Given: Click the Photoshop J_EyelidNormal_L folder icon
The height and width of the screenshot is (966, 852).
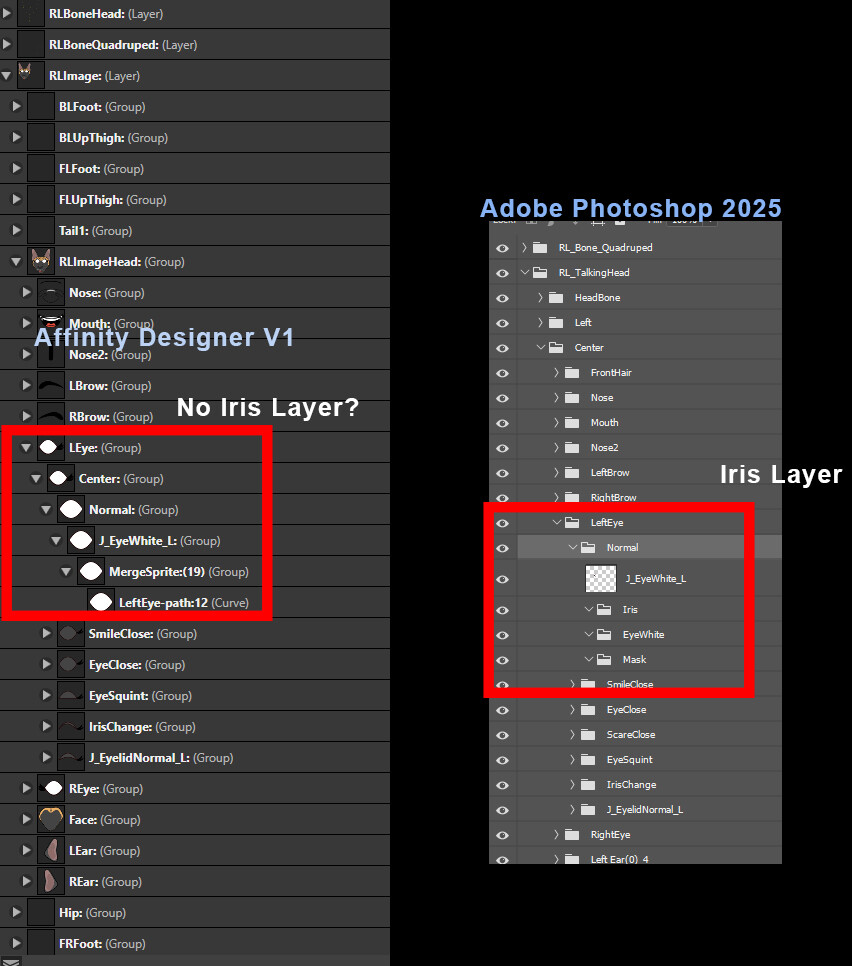Looking at the screenshot, I should pos(588,810).
